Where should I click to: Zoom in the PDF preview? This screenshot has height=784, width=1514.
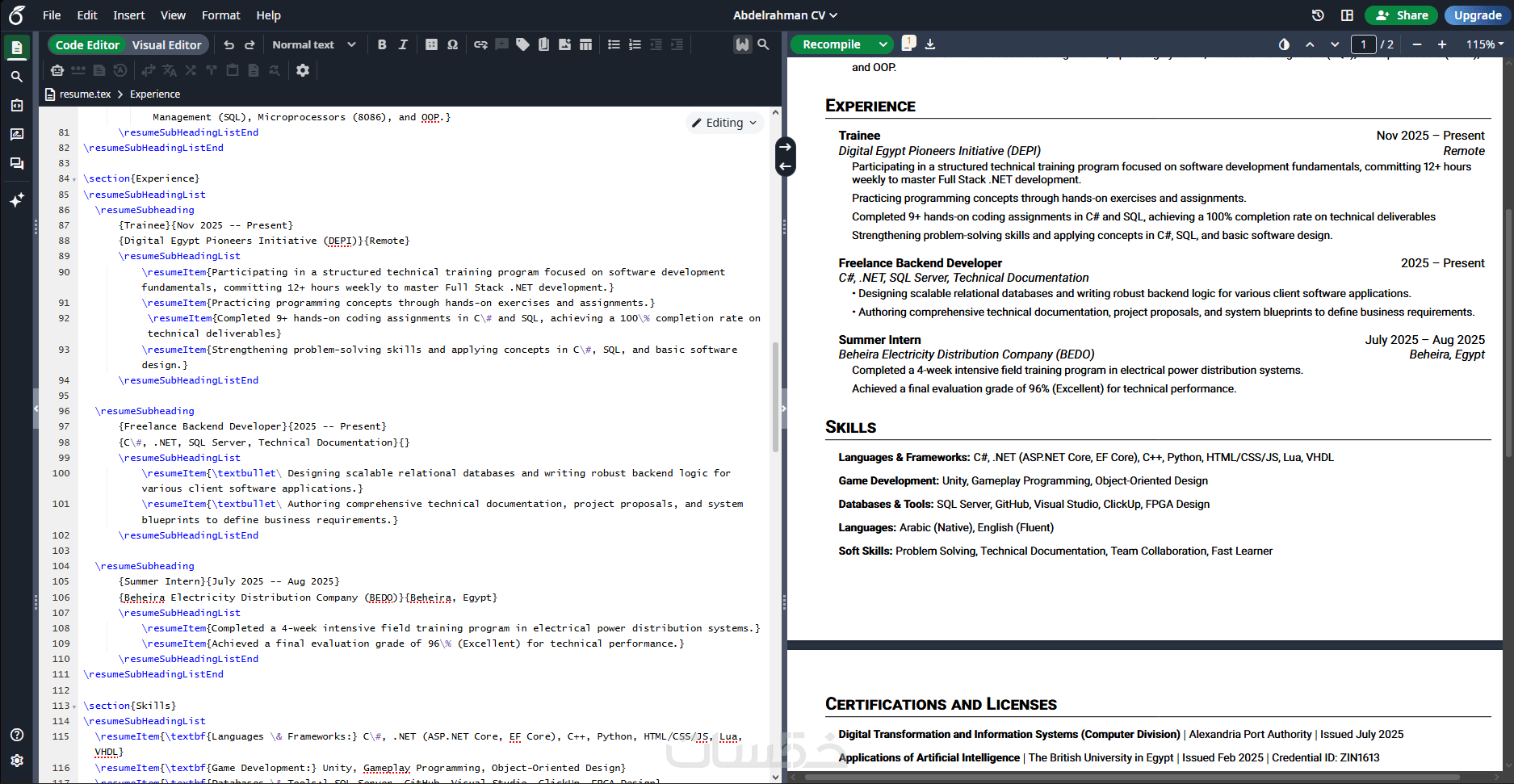pyautogui.click(x=1442, y=44)
